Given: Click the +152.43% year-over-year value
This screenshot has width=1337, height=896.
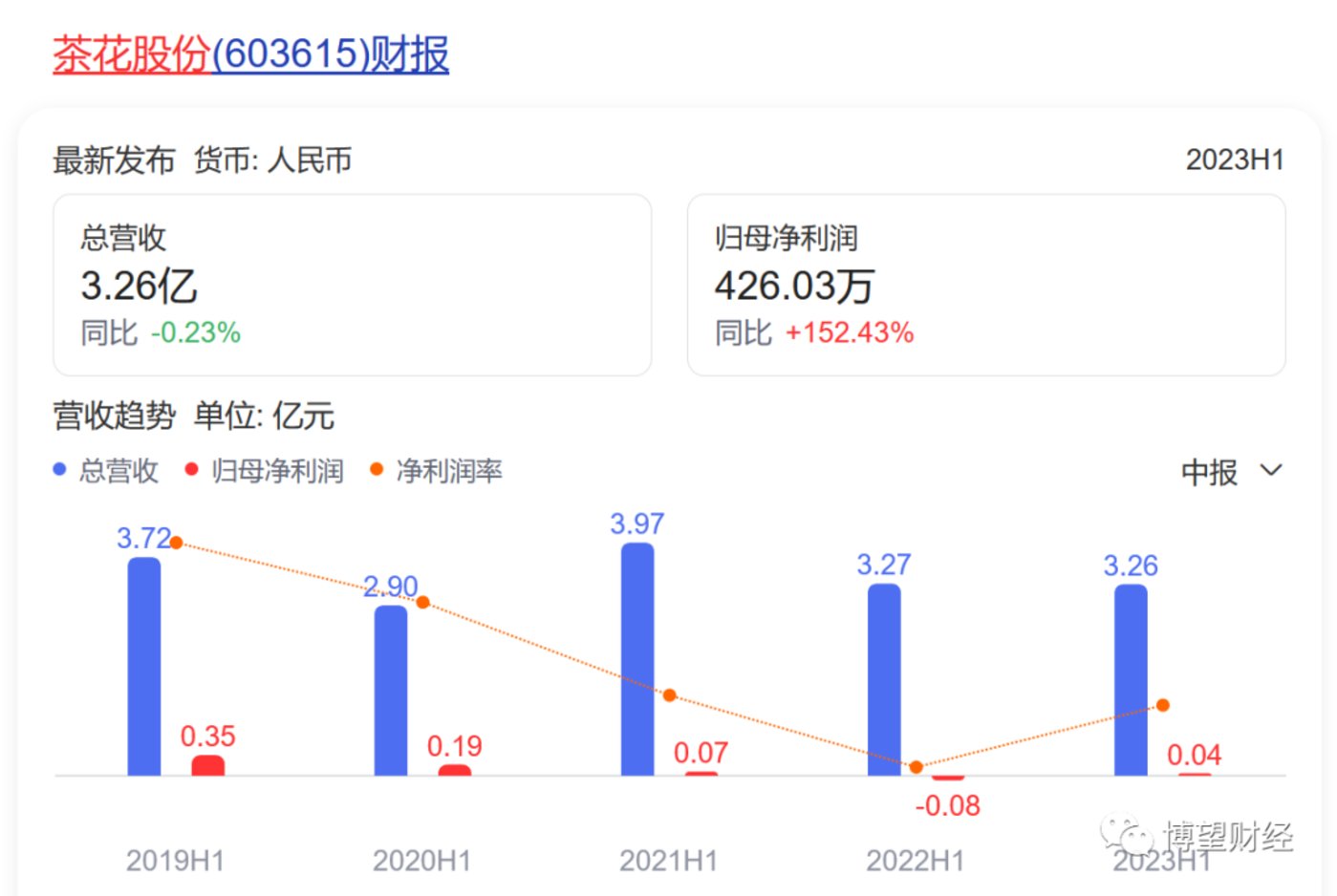Looking at the screenshot, I should (x=850, y=332).
